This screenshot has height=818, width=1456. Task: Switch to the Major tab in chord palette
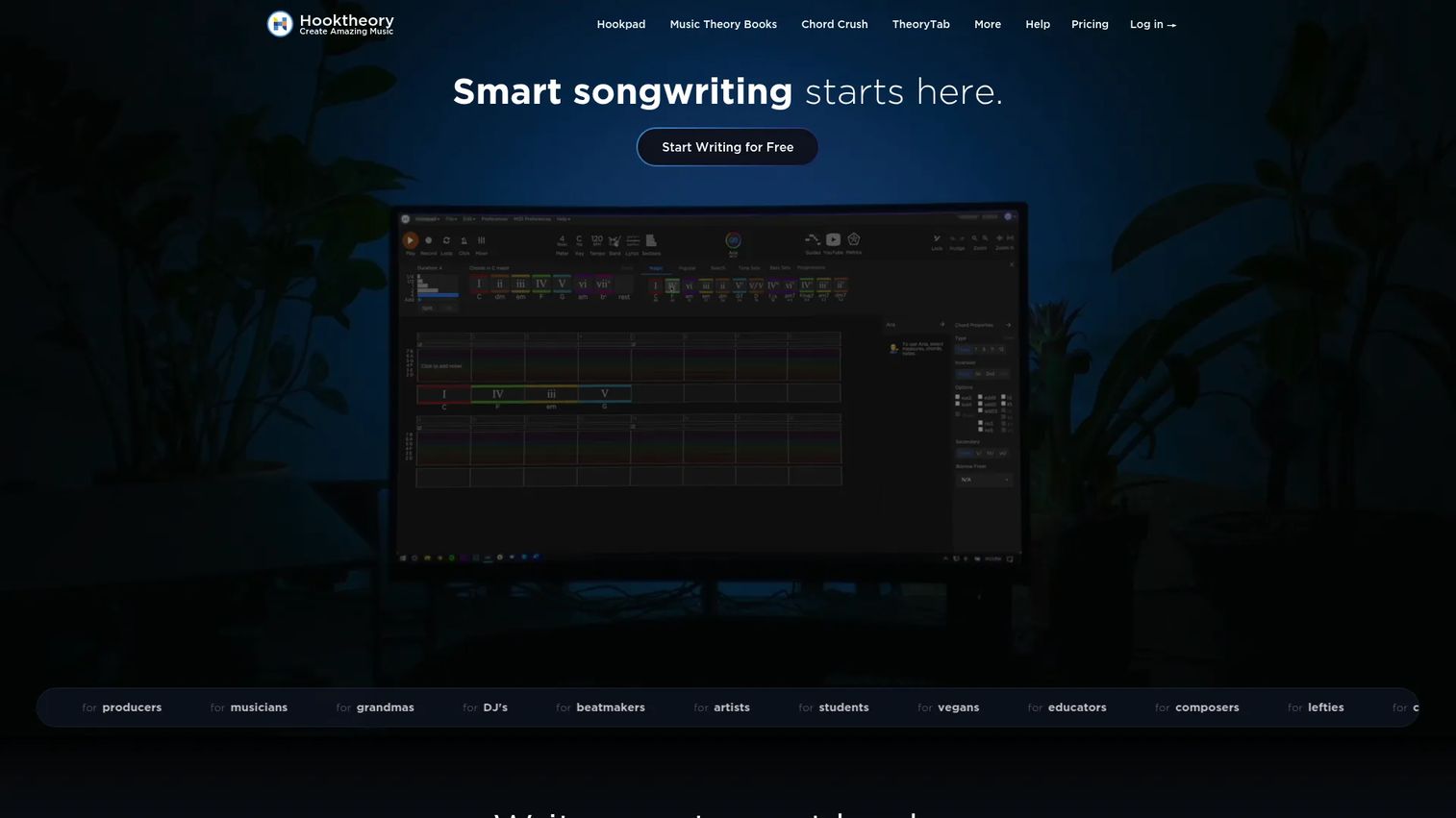point(656,268)
